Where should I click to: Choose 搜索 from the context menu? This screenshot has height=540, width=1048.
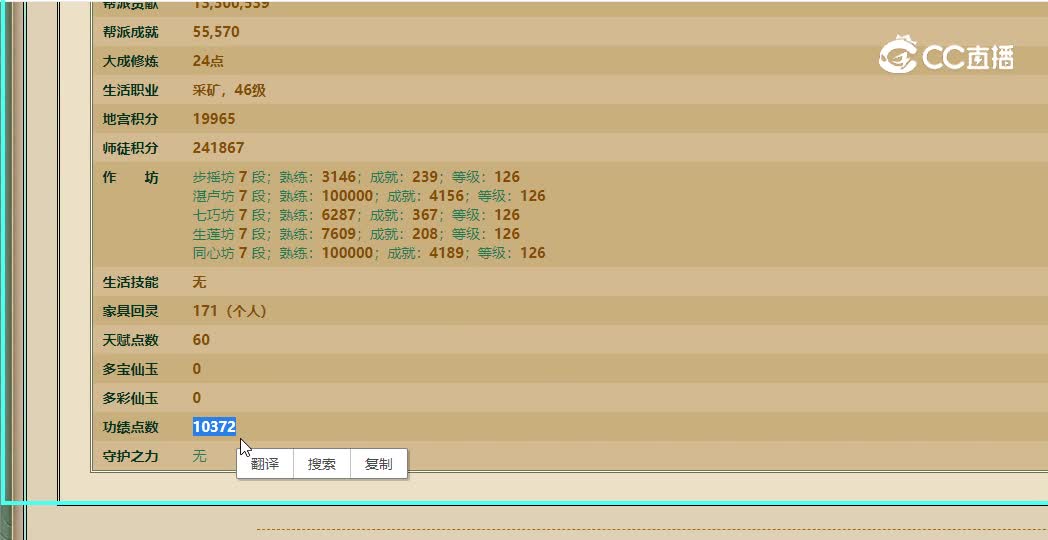coord(321,464)
